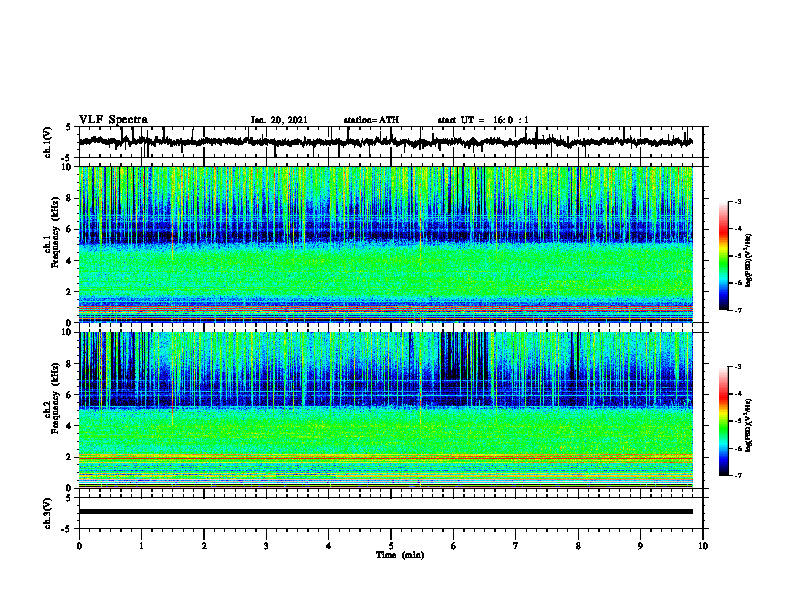Viewport: 792px width, 612px height.
Task: Click ch.1 frequency axis tick "2"
Action: (x=70, y=292)
